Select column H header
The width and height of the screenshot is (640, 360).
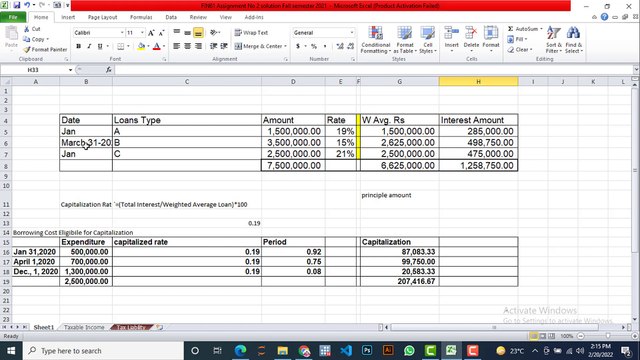478,82
